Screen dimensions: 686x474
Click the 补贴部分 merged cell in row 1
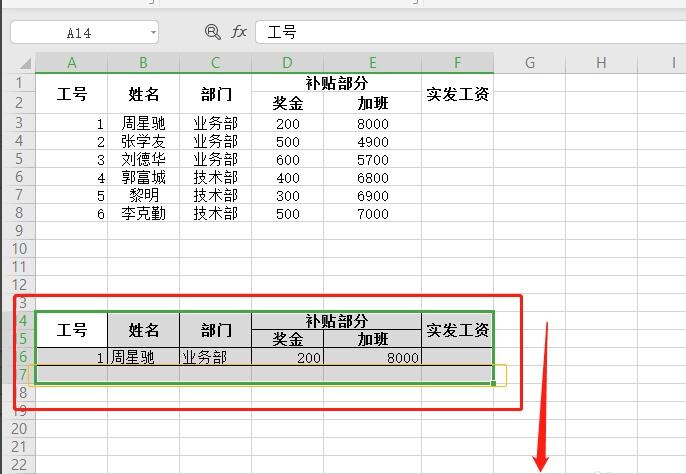[336, 83]
